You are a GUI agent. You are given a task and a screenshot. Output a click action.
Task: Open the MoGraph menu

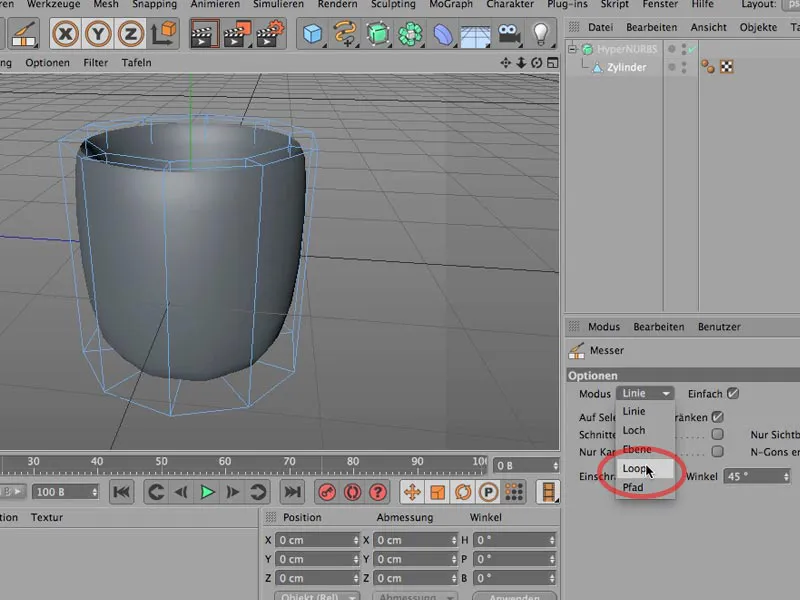[451, 4]
